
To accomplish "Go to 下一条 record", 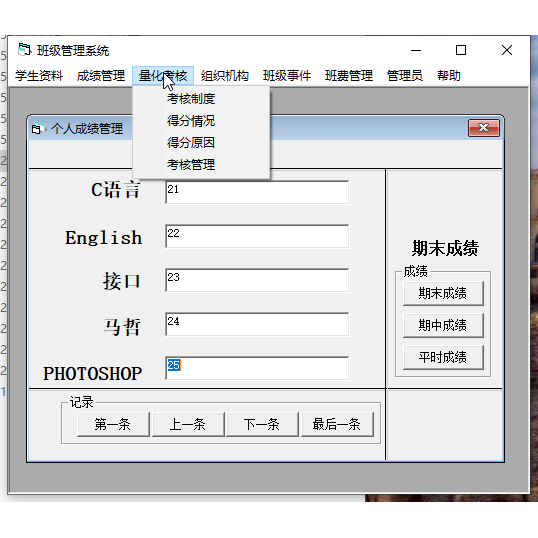I will [x=262, y=424].
